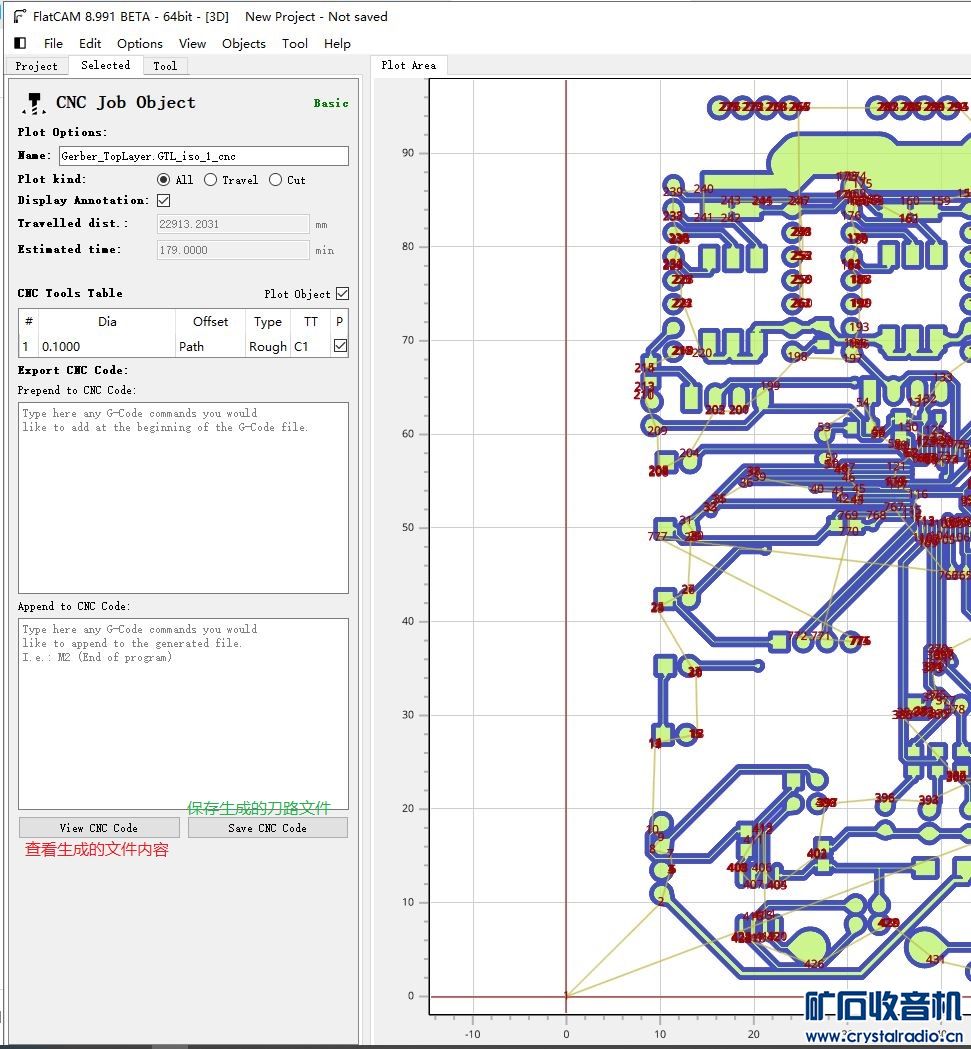Click the FlatCAM logo in title bar

(18, 16)
